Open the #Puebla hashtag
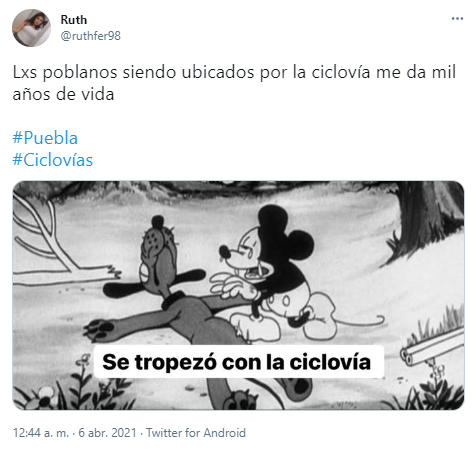Viewport: 474px width, 450px height. [x=45, y=138]
